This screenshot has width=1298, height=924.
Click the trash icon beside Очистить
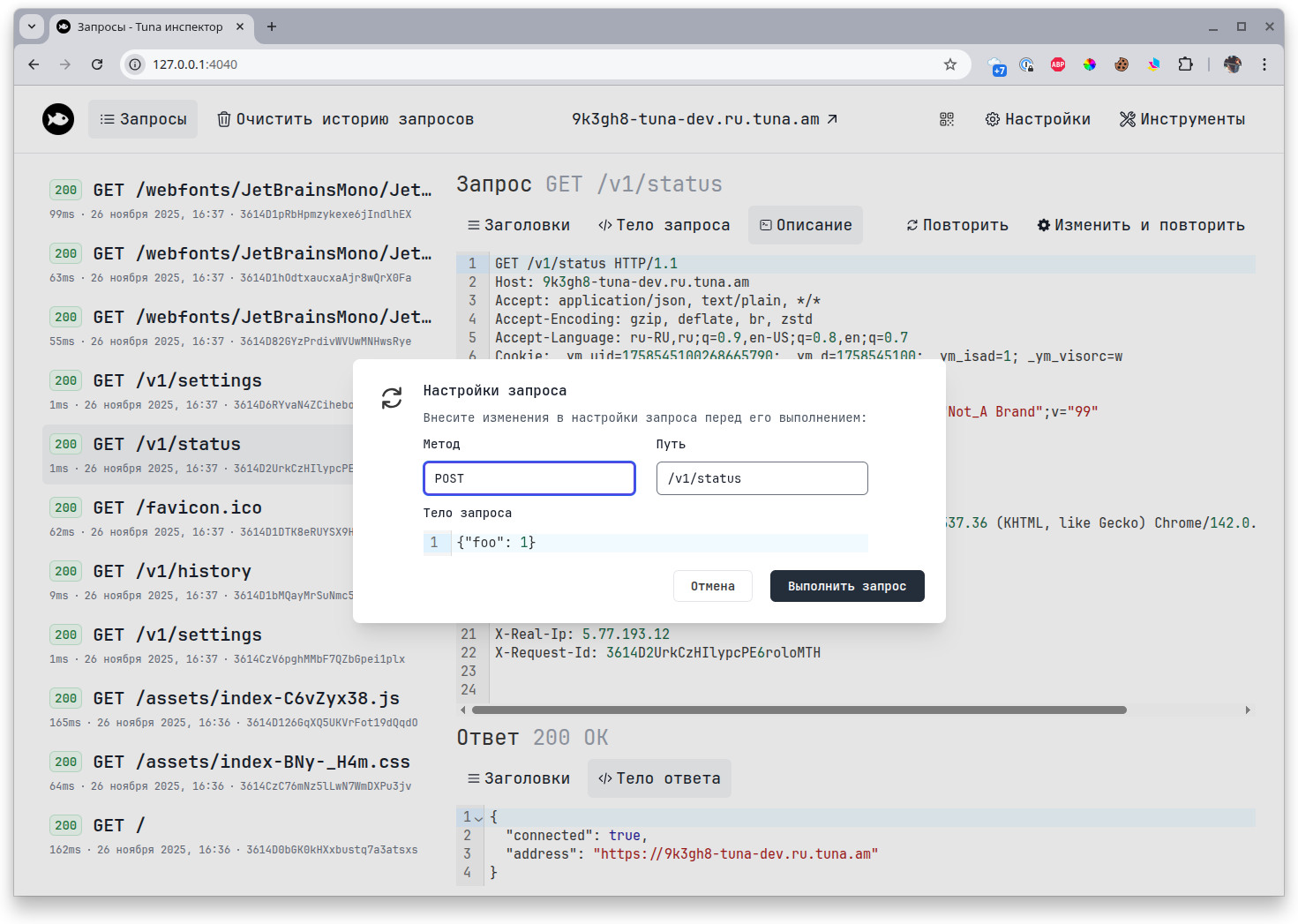point(224,119)
